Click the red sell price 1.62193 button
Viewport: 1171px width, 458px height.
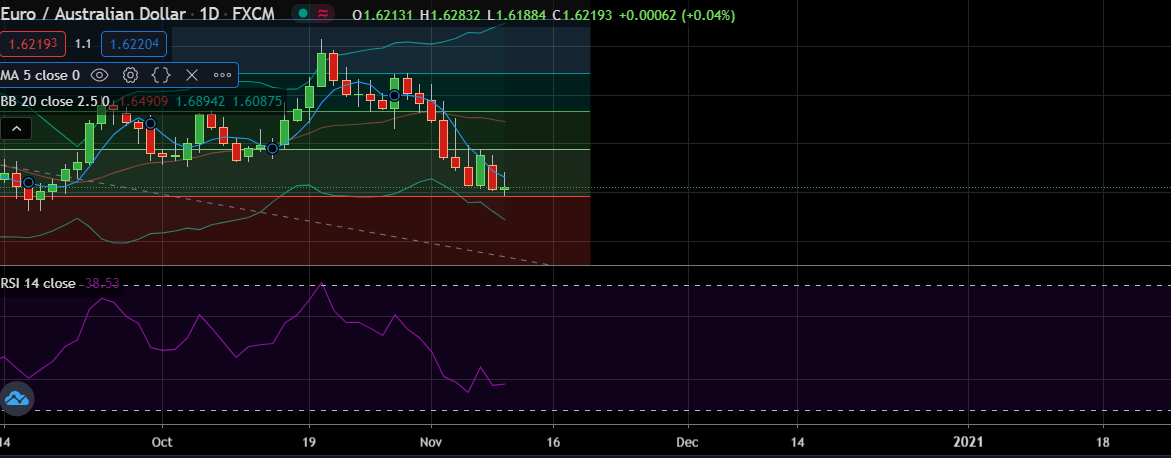click(34, 44)
